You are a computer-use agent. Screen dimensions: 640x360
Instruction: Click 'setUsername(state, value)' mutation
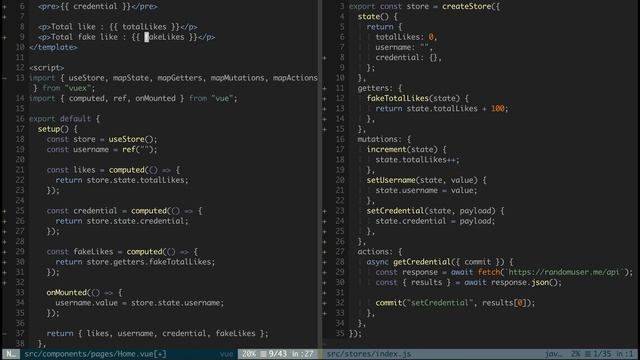[422, 180]
